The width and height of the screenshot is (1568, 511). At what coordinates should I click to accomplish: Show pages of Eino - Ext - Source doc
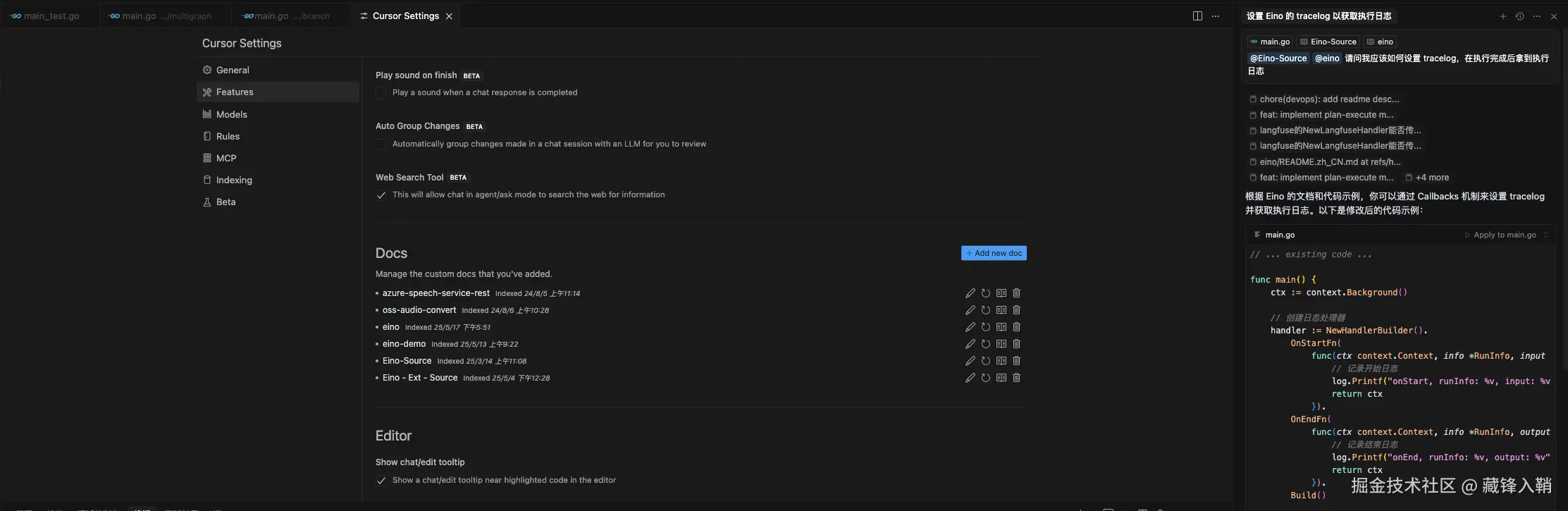click(x=1001, y=378)
